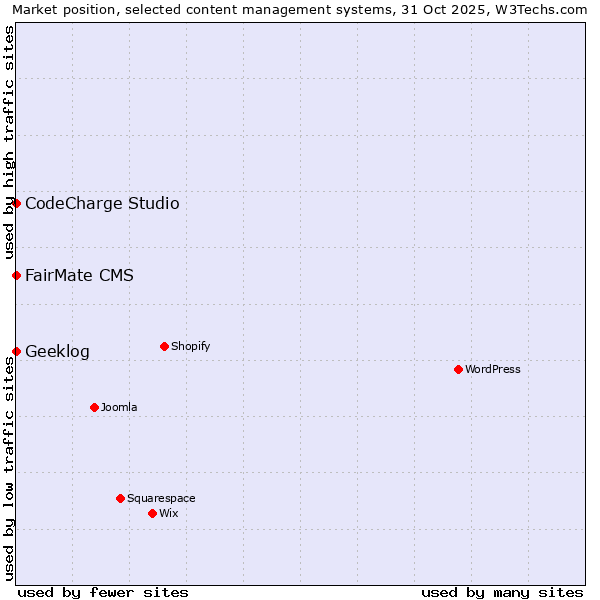Select the Squarespace data point marker
This screenshot has width=600, height=600.
point(120,498)
